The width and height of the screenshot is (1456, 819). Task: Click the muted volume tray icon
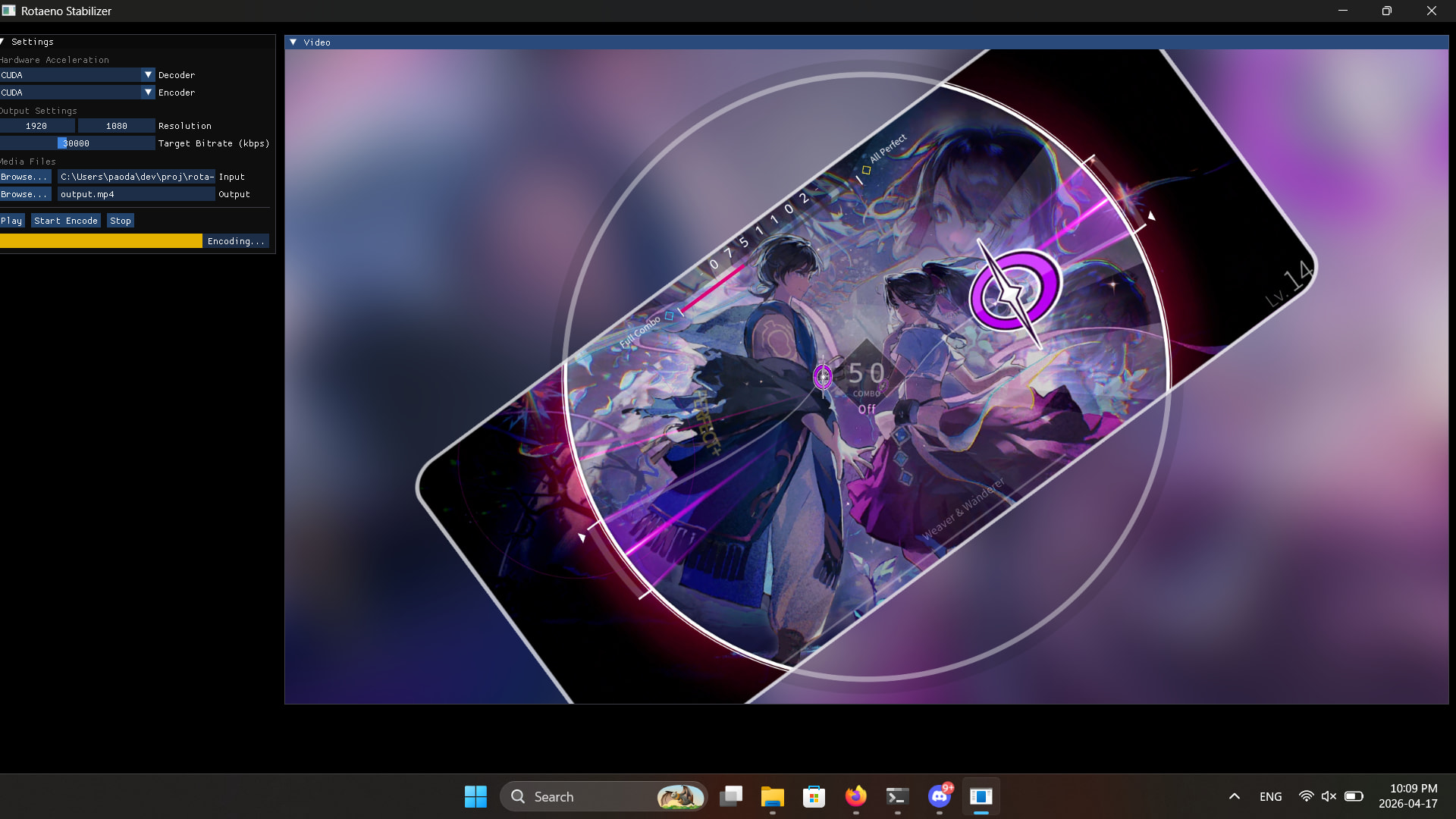coord(1329,797)
